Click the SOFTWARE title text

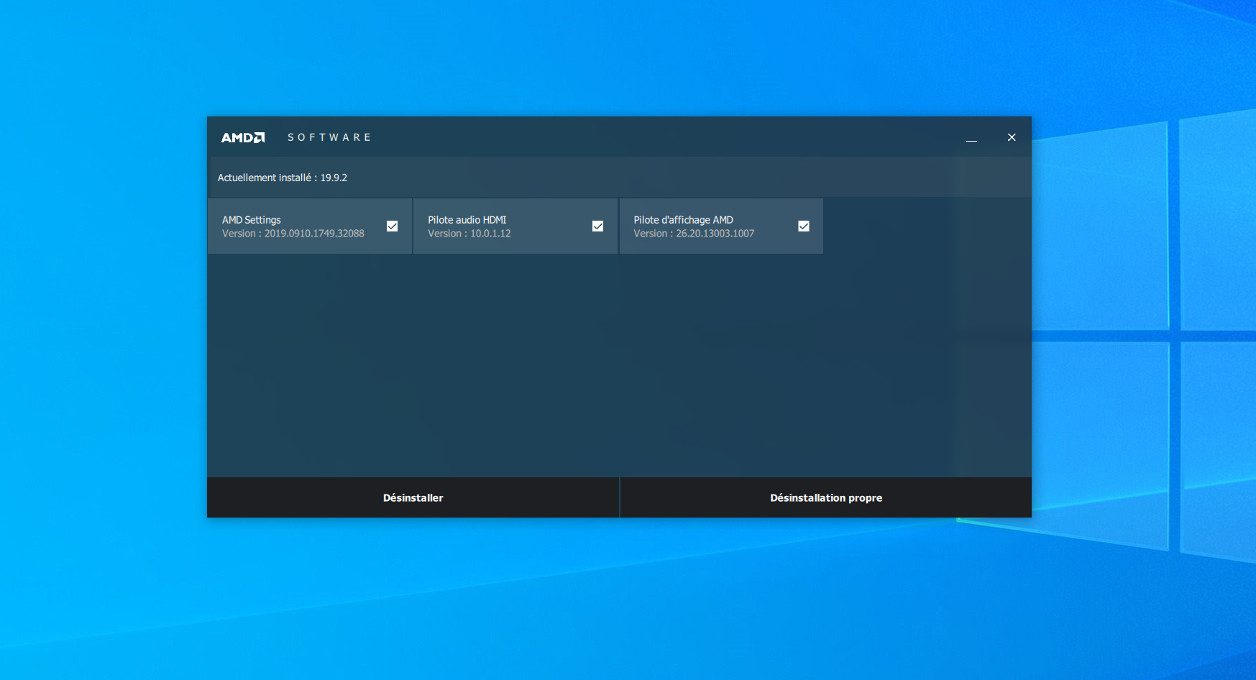[329, 137]
